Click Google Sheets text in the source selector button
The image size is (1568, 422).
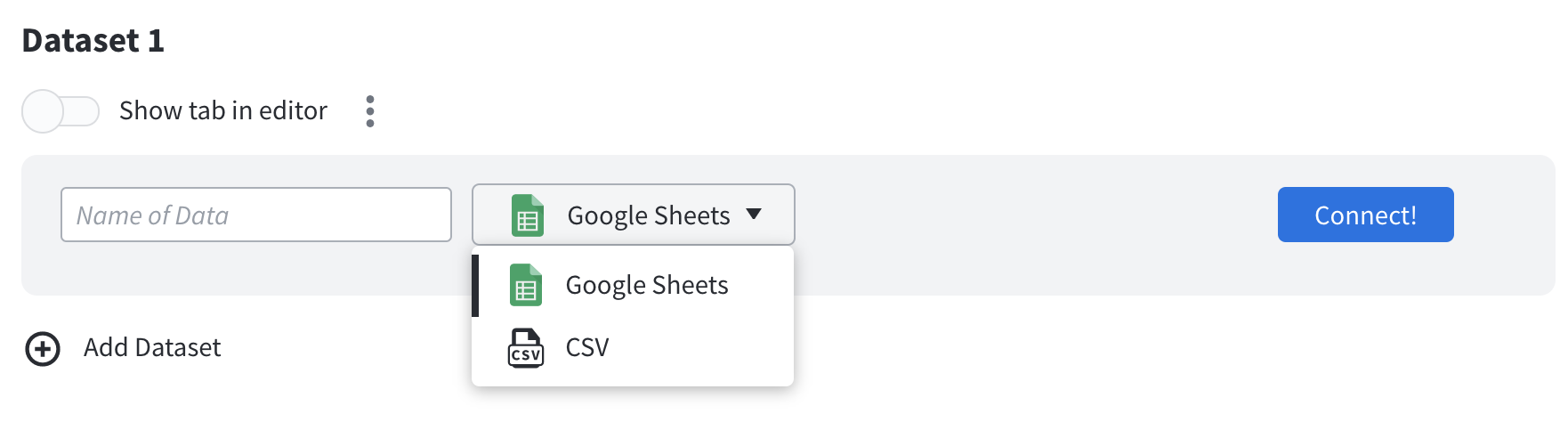coord(649,215)
